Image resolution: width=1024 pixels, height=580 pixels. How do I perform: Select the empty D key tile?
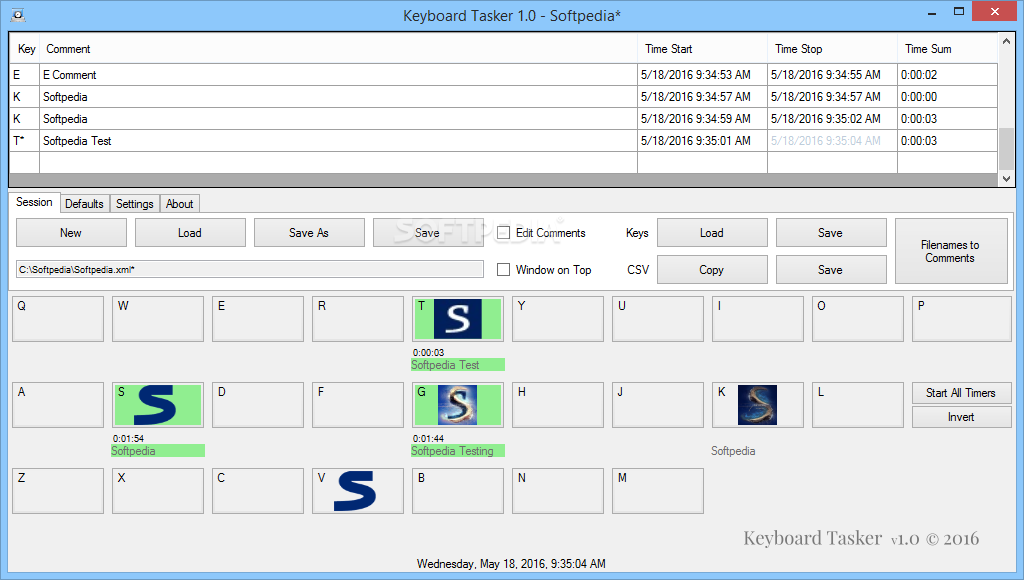point(258,405)
